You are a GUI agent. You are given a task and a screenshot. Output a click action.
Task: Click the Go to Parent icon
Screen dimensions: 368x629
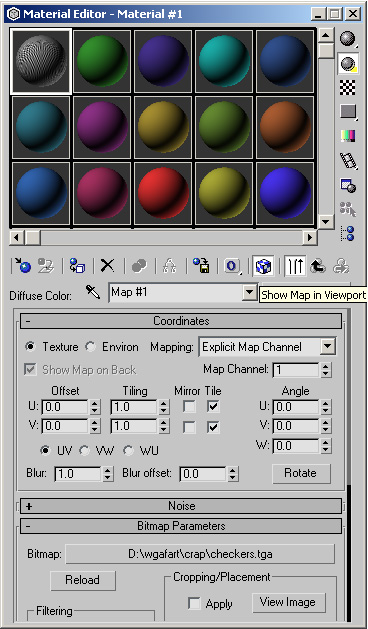point(317,266)
